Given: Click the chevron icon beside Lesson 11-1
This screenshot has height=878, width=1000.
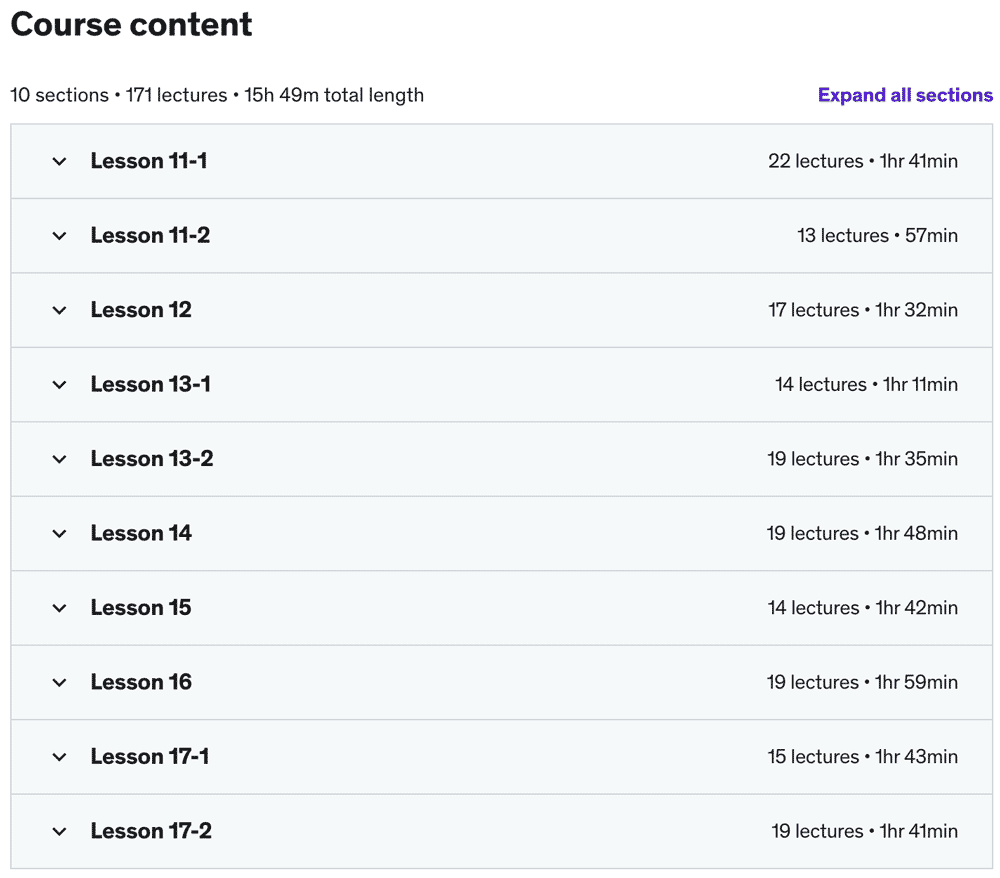Looking at the screenshot, I should tap(60, 162).
